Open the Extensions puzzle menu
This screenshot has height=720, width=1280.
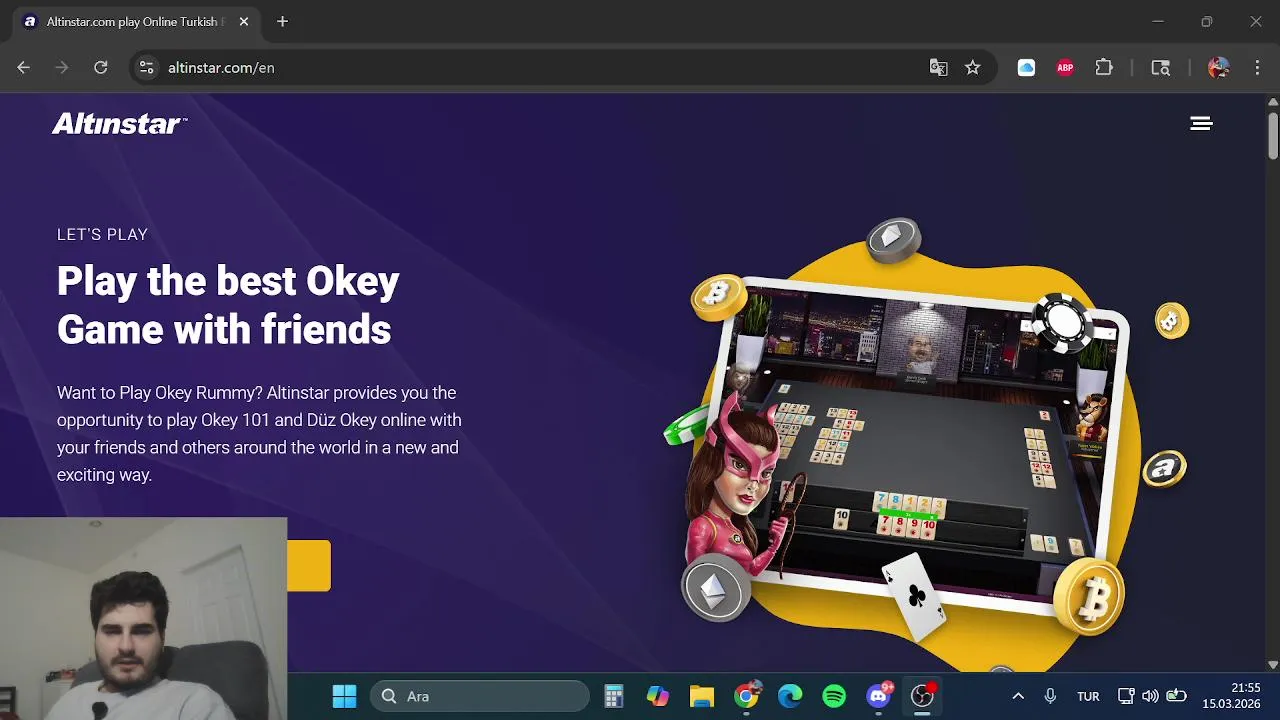tap(1104, 67)
